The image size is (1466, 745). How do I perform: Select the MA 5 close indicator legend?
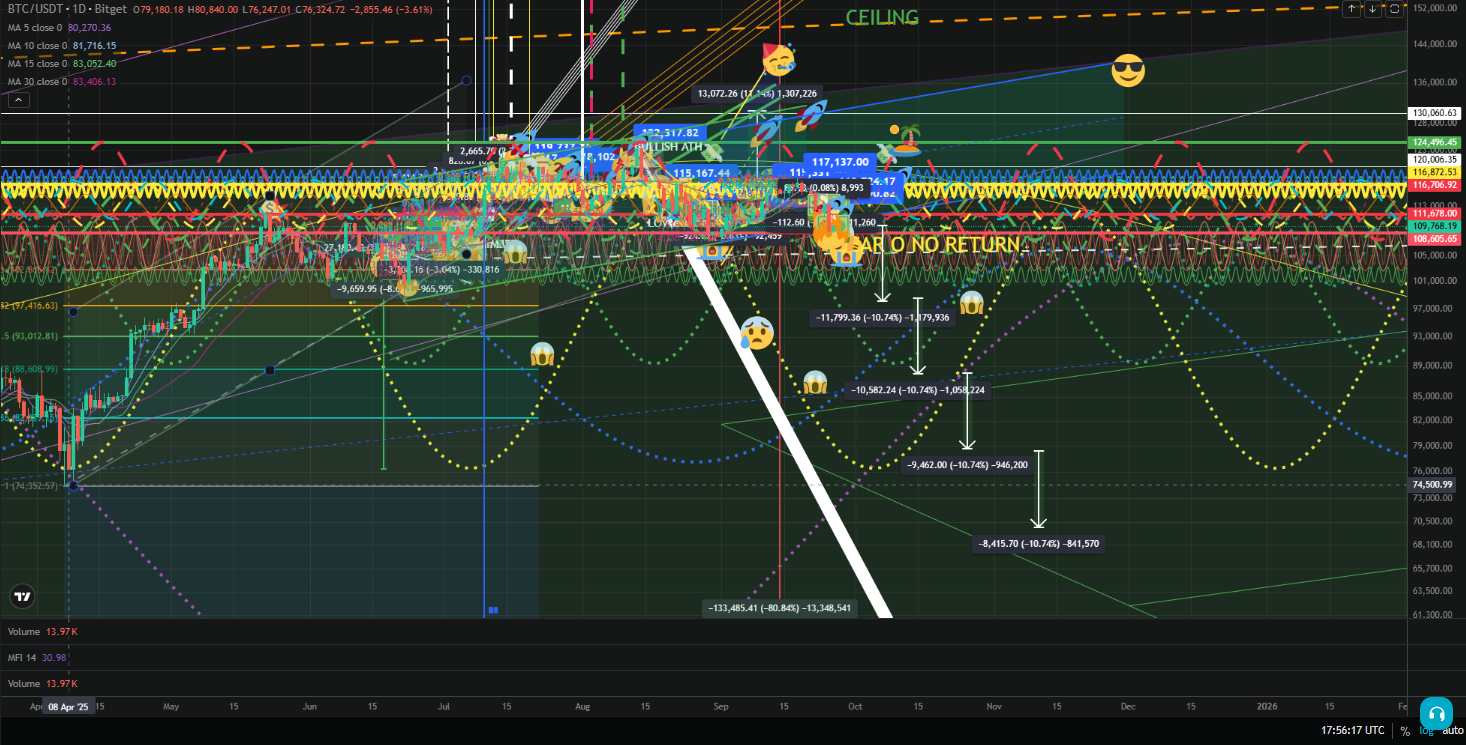tap(35, 28)
